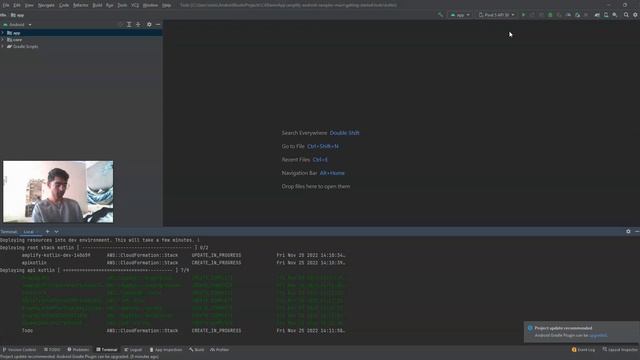The image size is (640, 360).
Task: Restore the IDE window size
Action: pyautogui.click(x=625, y=5)
